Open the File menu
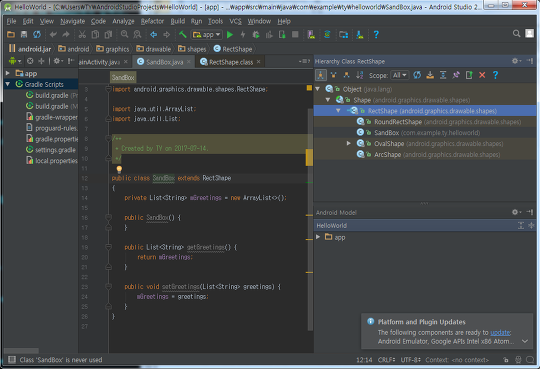This screenshot has width=540, height=369. point(11,21)
